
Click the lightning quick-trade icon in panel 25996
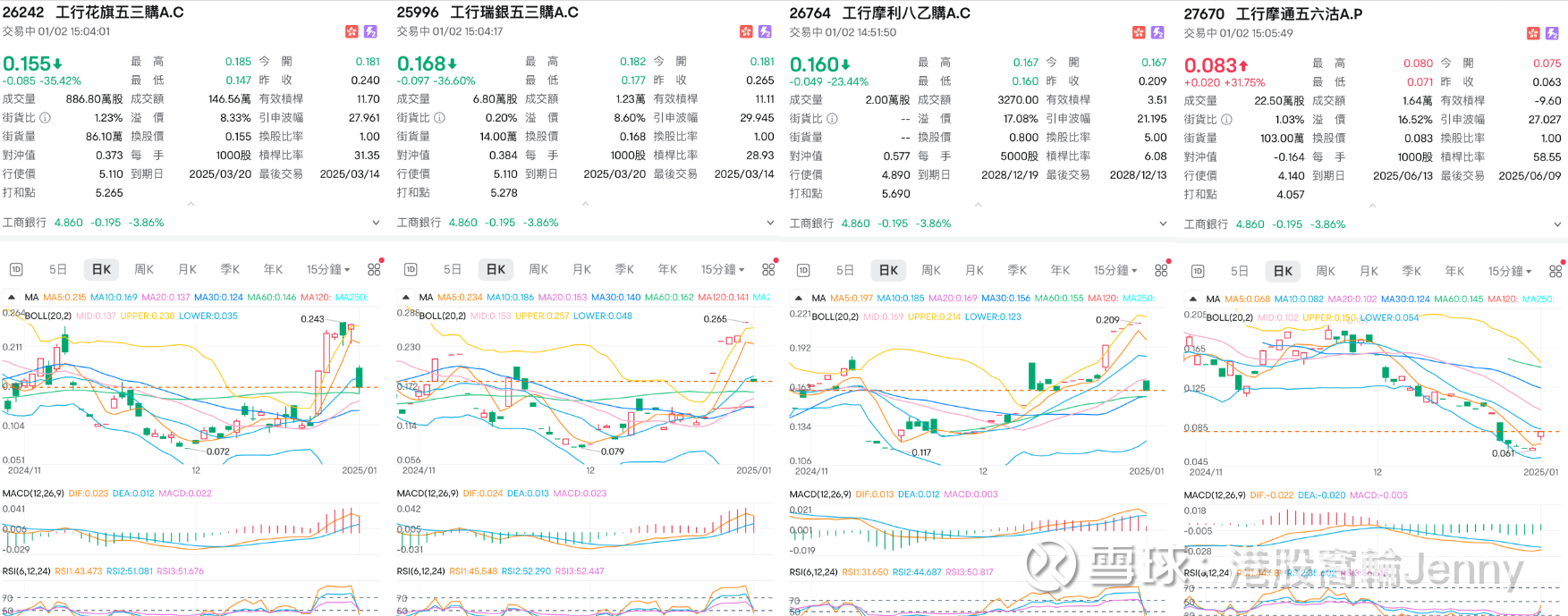[x=765, y=31]
